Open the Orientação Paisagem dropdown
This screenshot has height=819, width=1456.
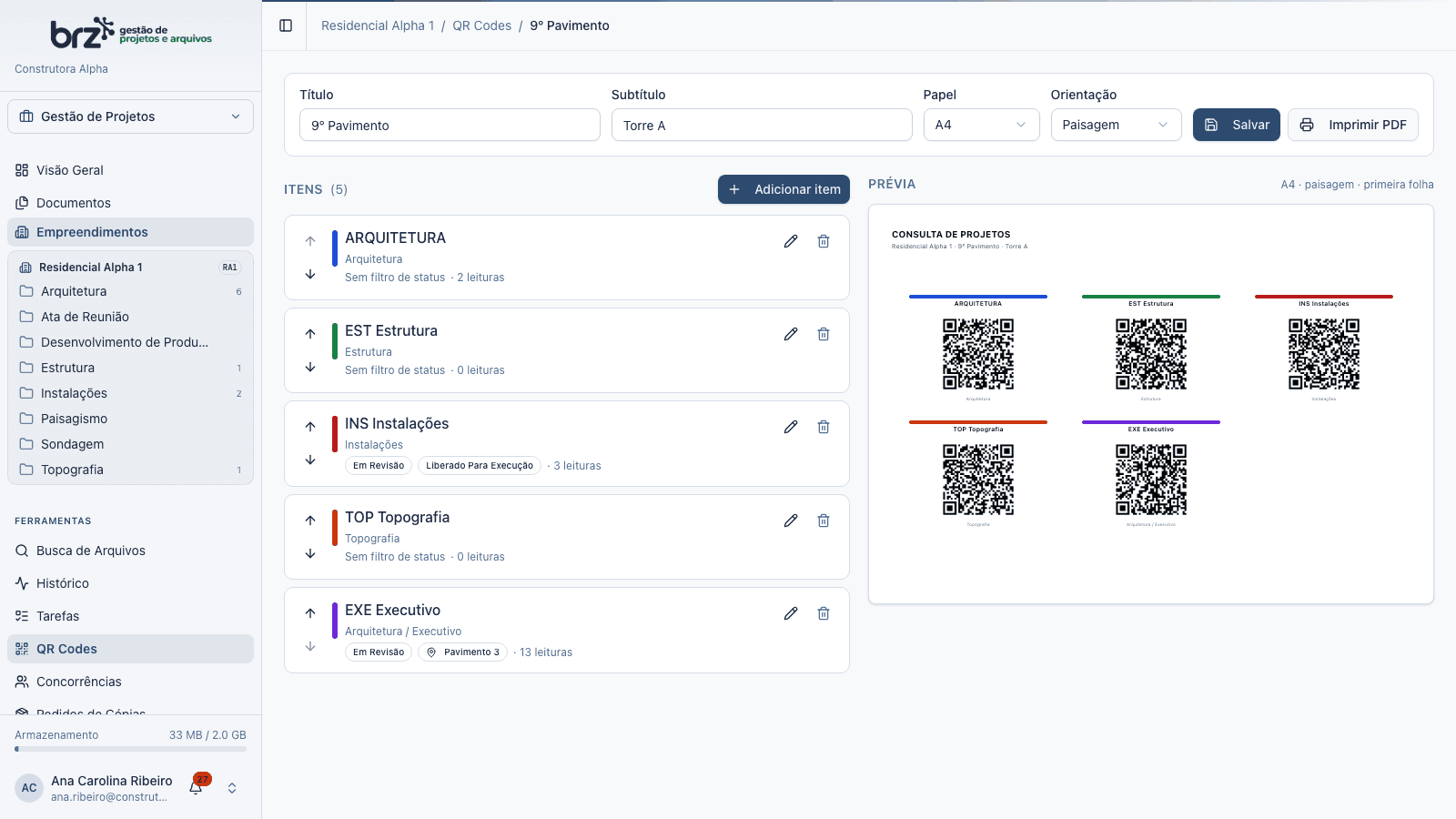1116,125
